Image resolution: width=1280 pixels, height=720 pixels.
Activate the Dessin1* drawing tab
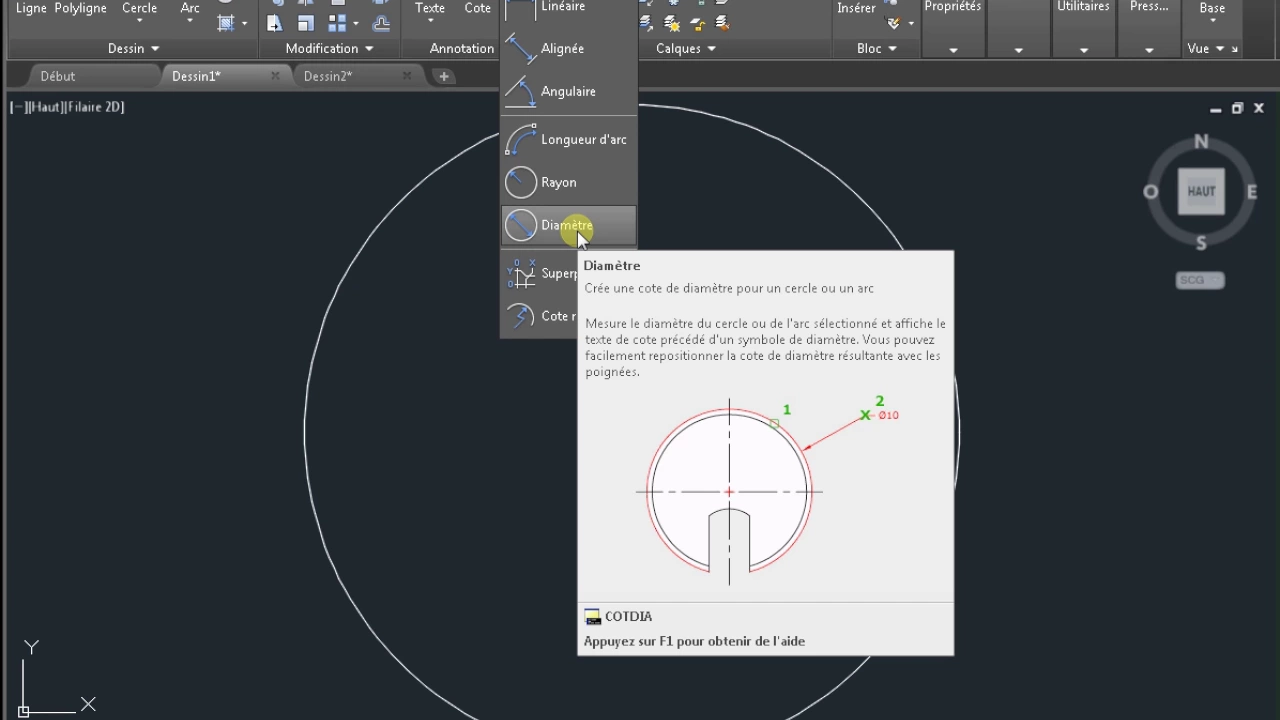(196, 76)
